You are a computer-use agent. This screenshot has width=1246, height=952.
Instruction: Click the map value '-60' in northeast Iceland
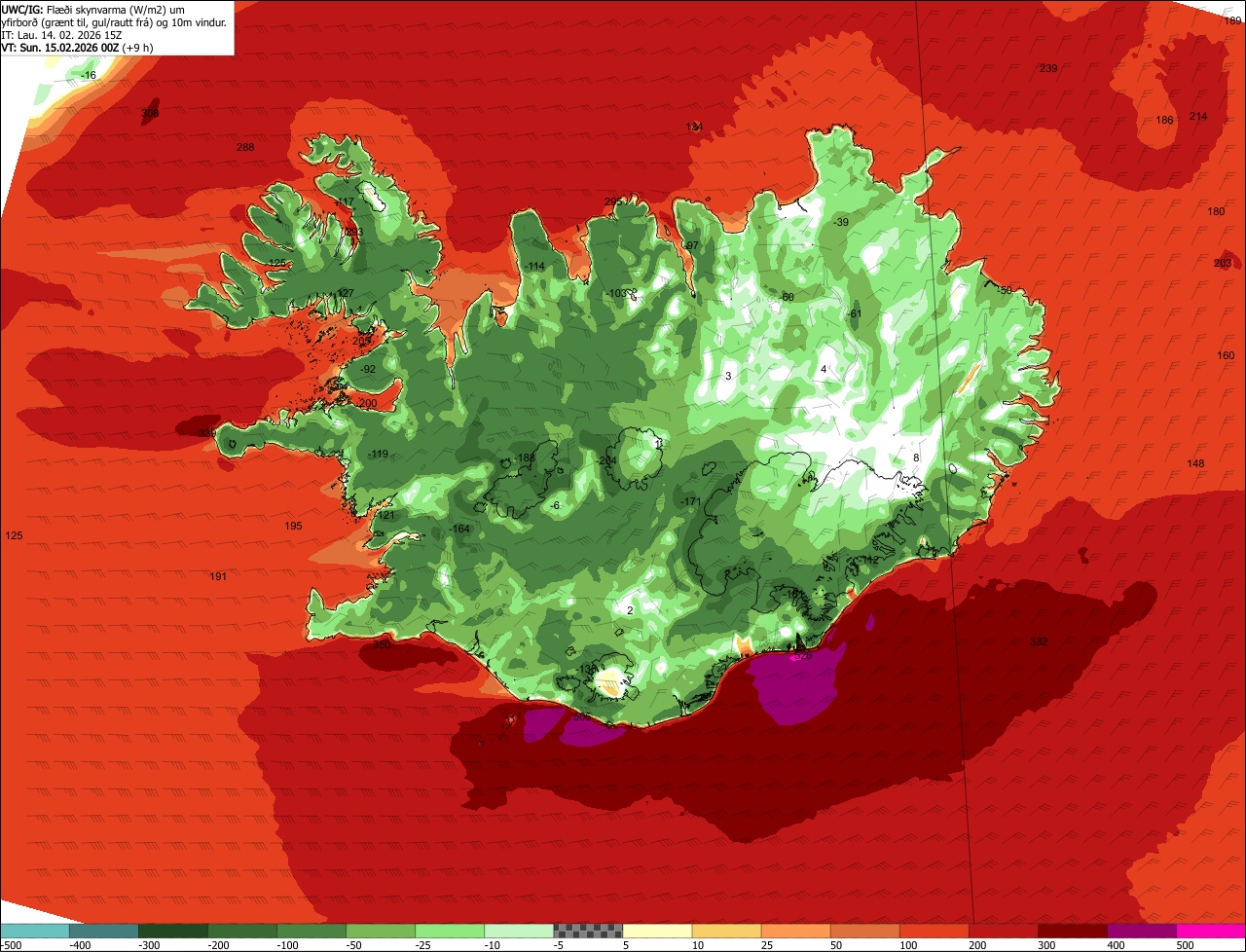[787, 297]
